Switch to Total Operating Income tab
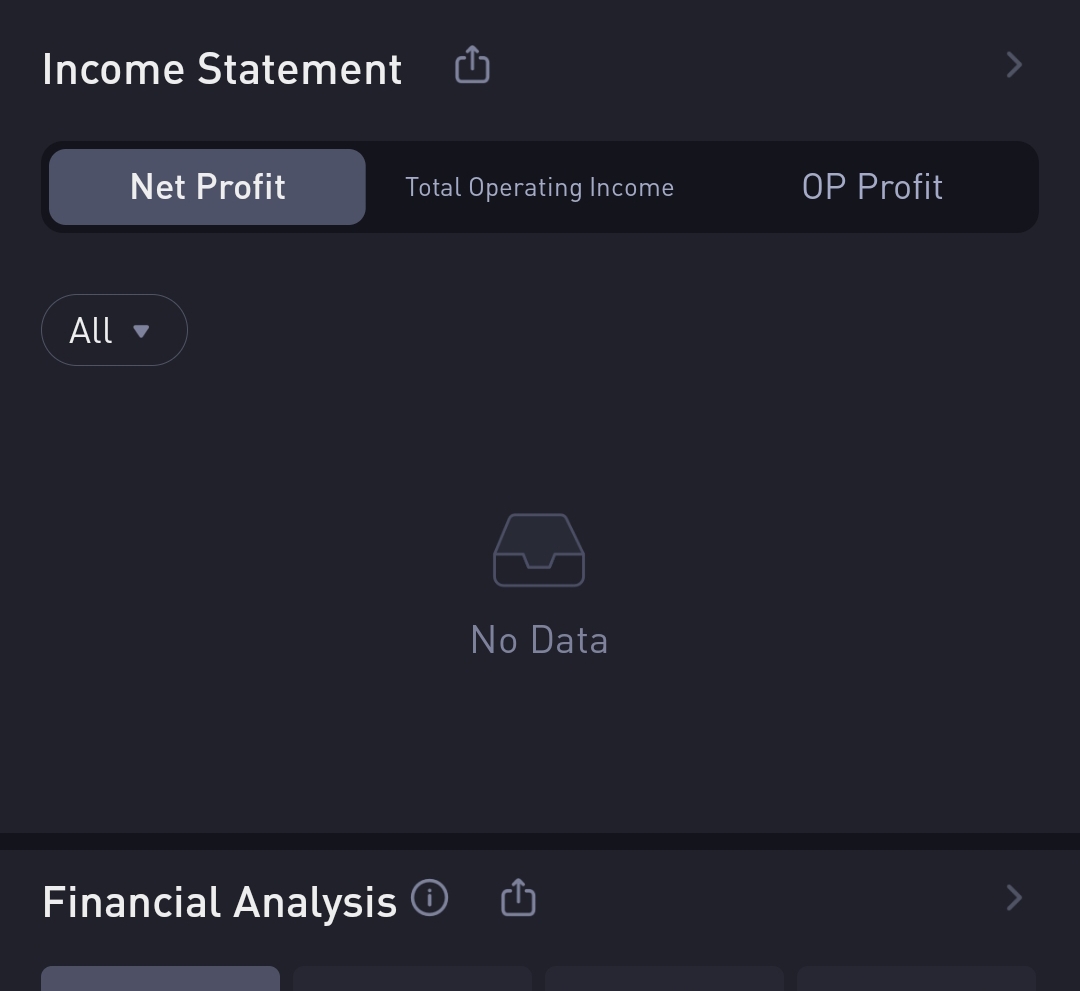 [539, 187]
